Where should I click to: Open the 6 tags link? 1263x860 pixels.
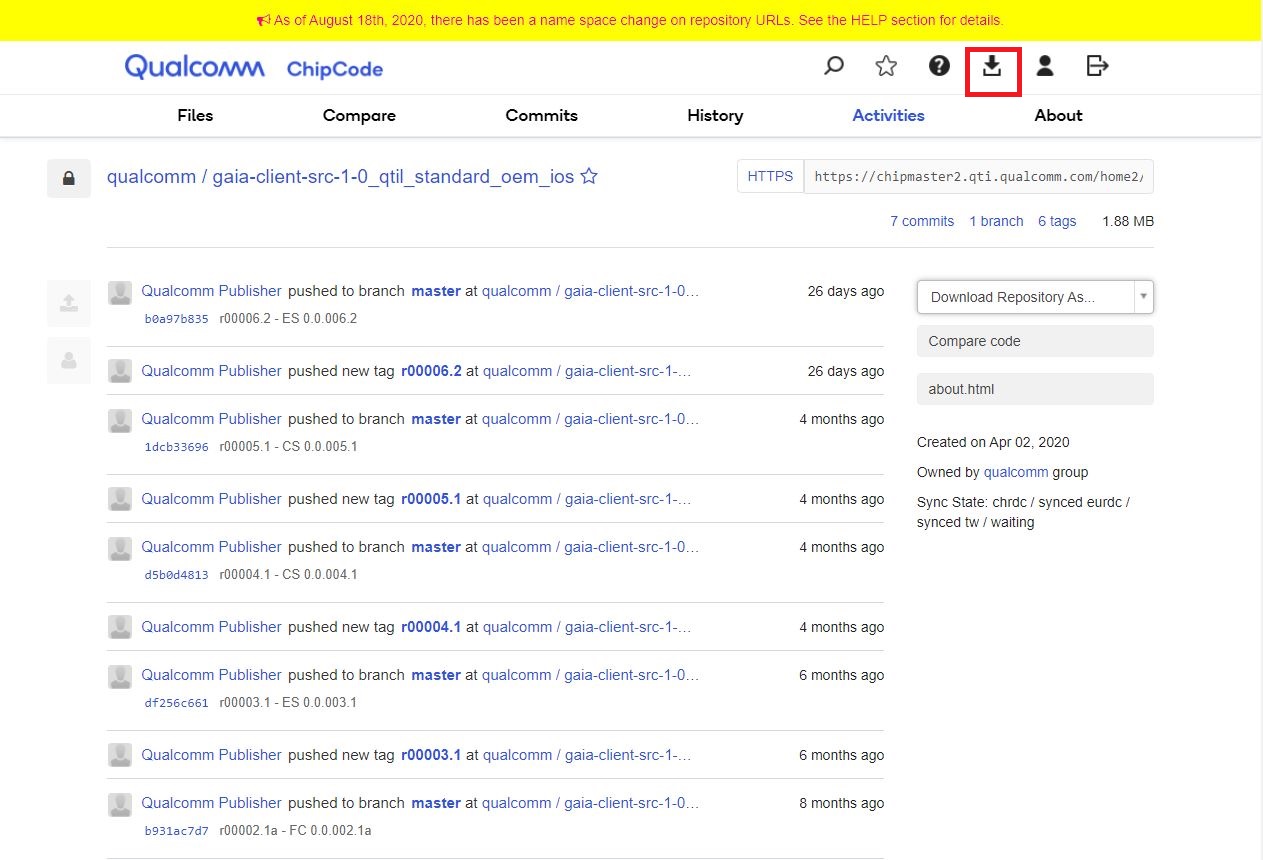pos(1057,221)
